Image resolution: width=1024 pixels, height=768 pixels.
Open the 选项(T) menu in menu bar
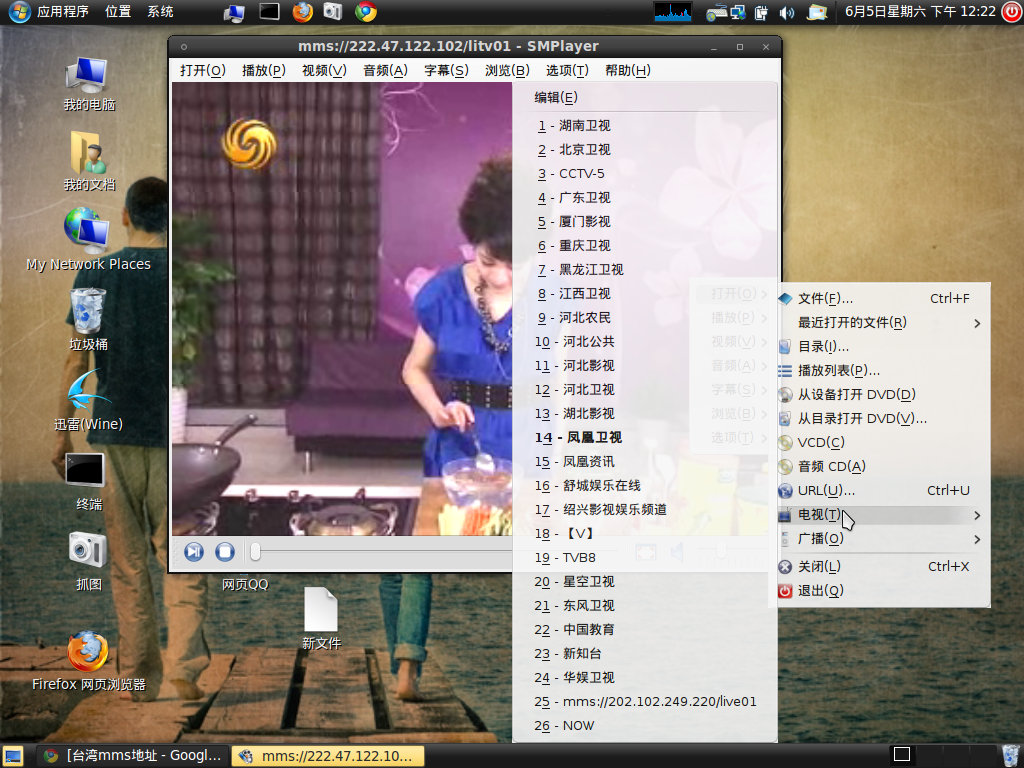tap(567, 71)
